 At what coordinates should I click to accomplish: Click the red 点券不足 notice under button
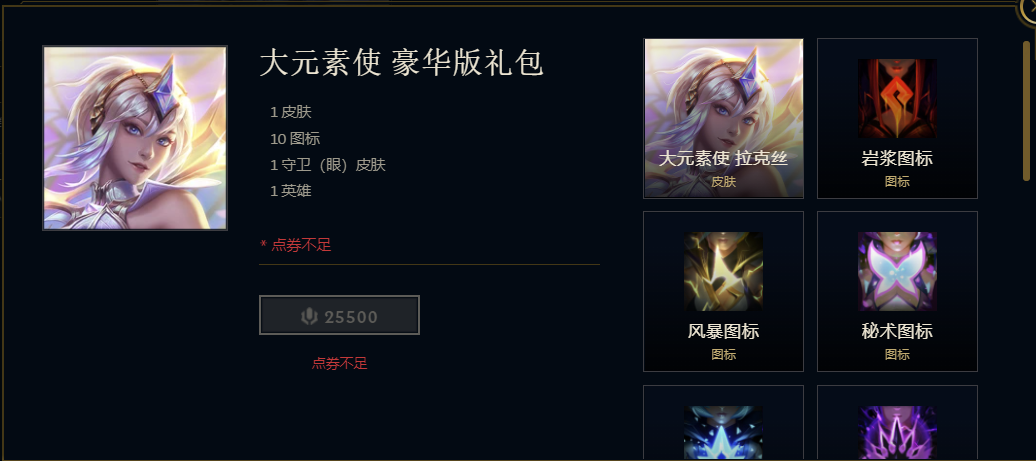coord(339,363)
